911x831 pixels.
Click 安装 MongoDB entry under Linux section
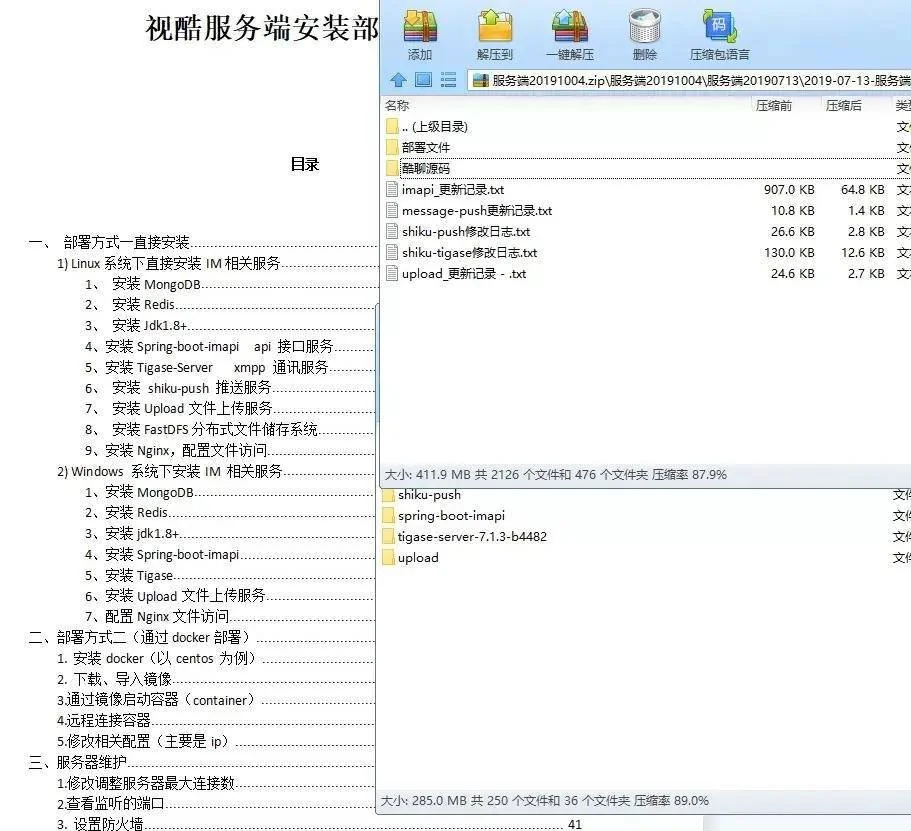(x=156, y=284)
